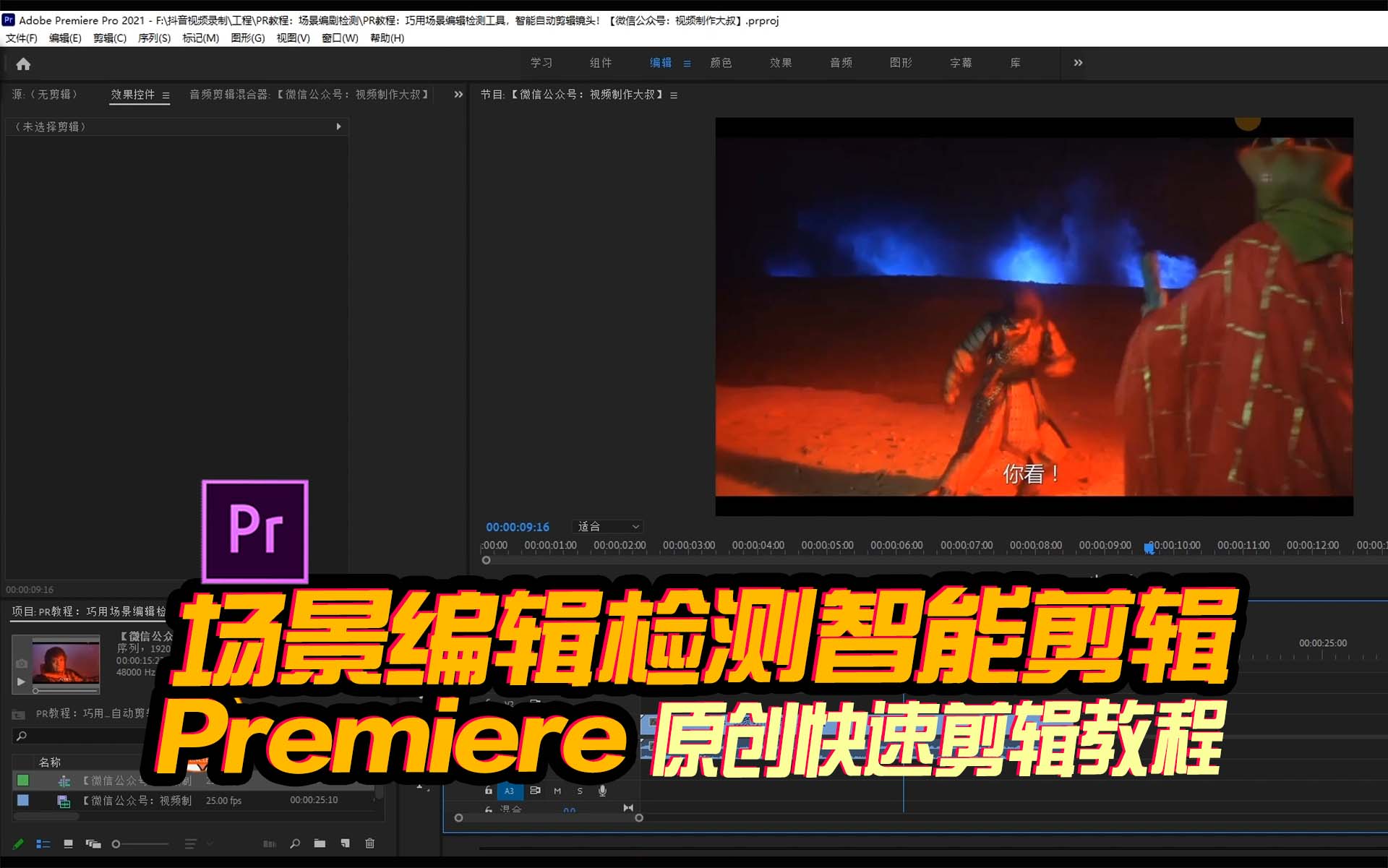
Task: Click the program monitor zoom scroll handle
Action: (x=486, y=560)
